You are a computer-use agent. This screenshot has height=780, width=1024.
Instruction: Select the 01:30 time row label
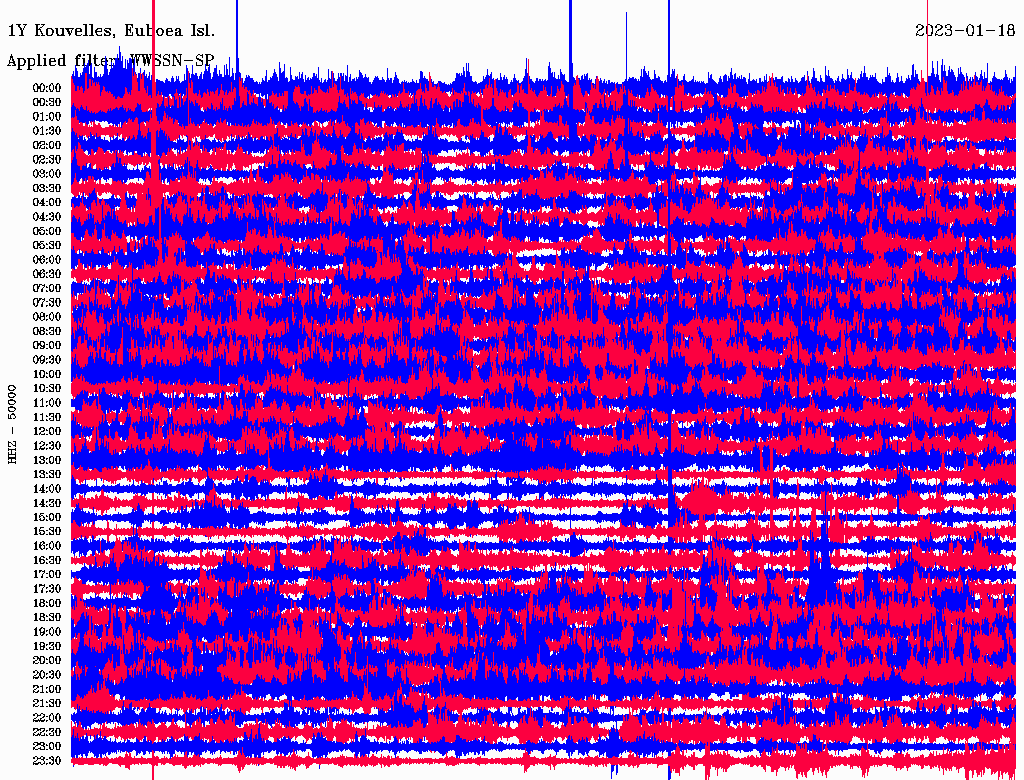pos(47,131)
